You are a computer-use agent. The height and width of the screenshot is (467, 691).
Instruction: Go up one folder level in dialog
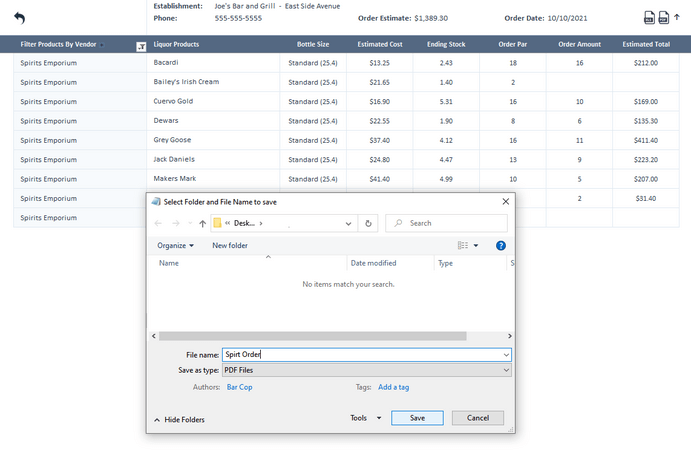(203, 224)
